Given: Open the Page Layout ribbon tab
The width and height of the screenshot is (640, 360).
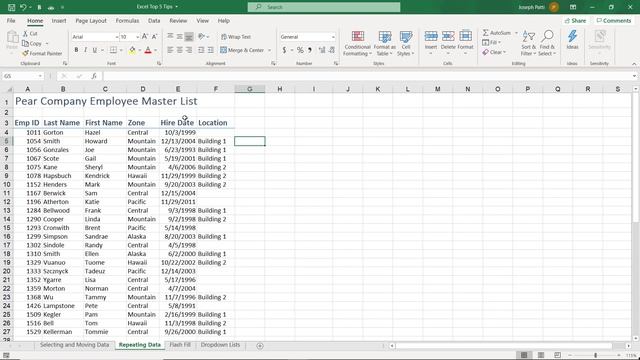Looking at the screenshot, I should (91, 20).
